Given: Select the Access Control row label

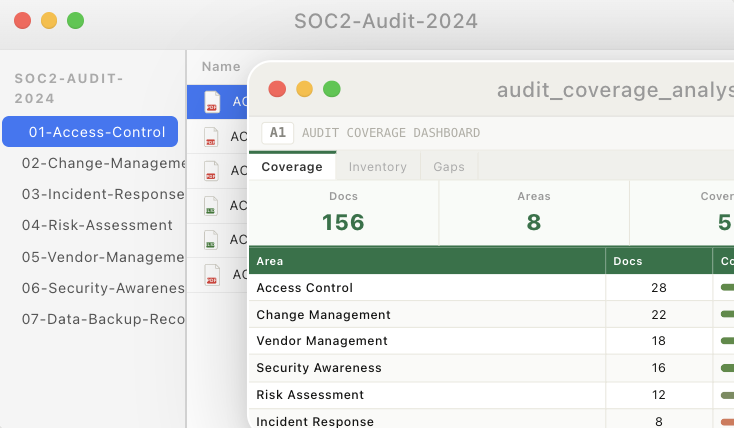Looking at the screenshot, I should [x=305, y=288].
